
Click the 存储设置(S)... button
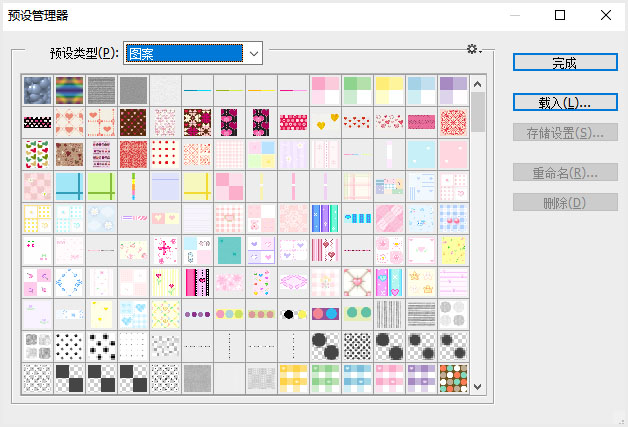[x=565, y=133]
